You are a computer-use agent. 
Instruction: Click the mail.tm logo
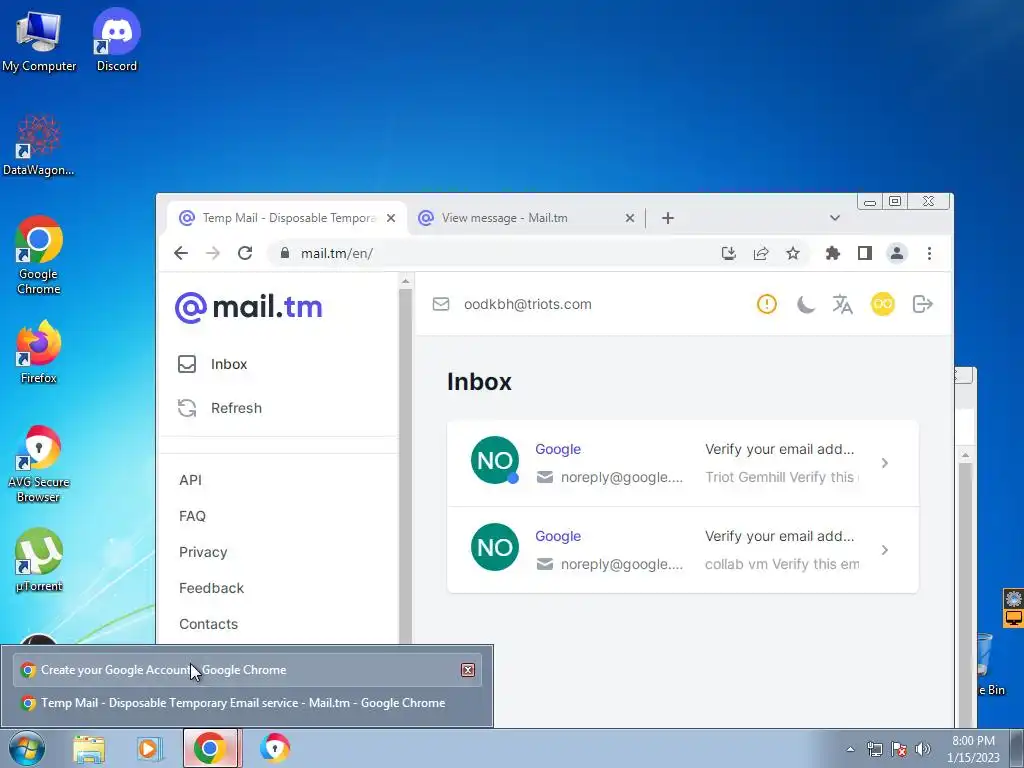tap(248, 307)
